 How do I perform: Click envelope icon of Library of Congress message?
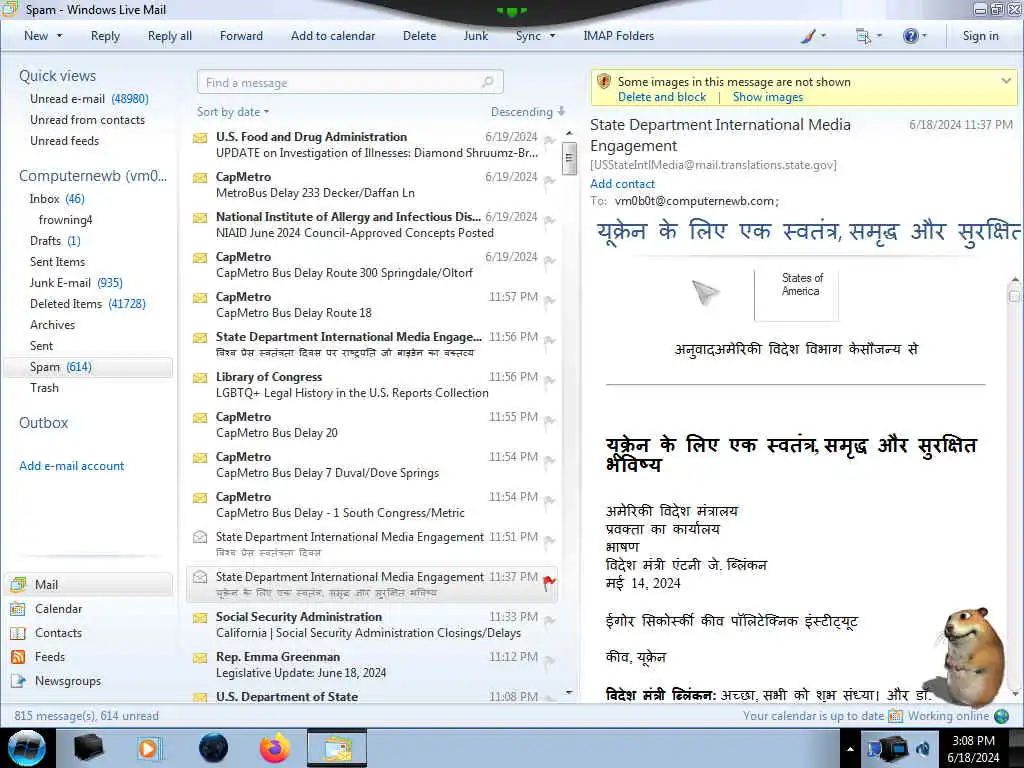pos(200,378)
